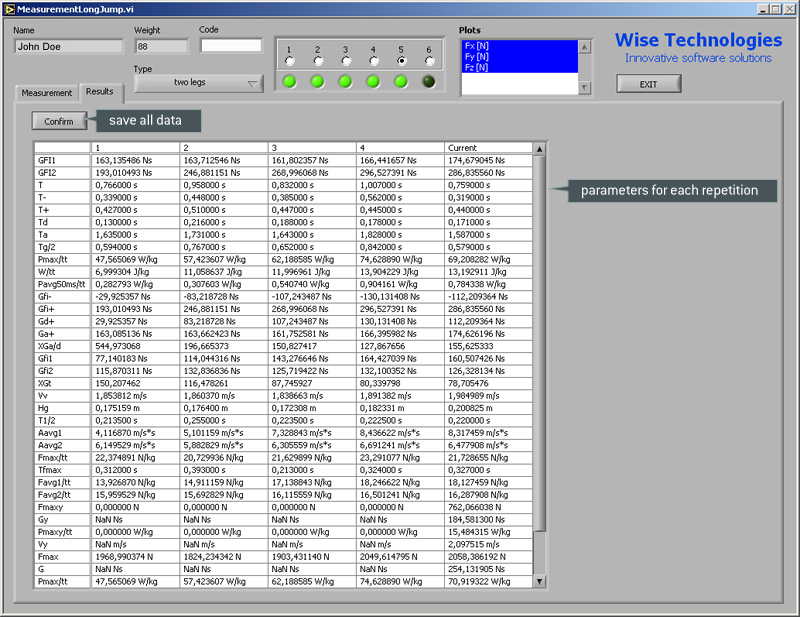
Task: Click cell 70,919322 W/kg
Action: (x=488, y=581)
